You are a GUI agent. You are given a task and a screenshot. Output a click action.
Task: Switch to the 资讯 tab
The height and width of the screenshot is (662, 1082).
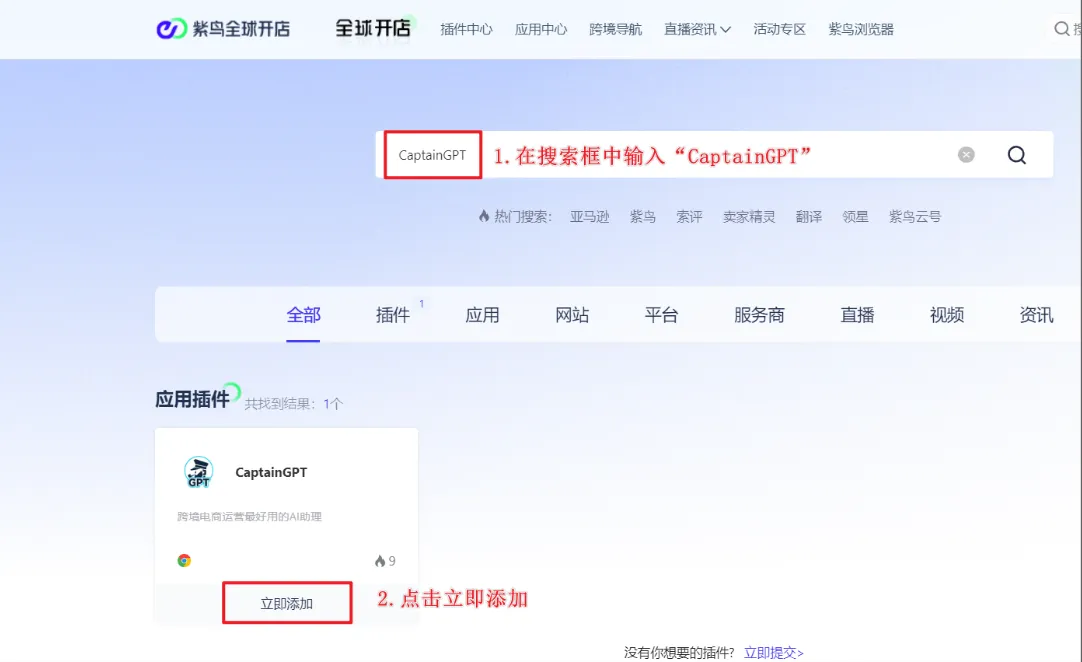click(1036, 315)
